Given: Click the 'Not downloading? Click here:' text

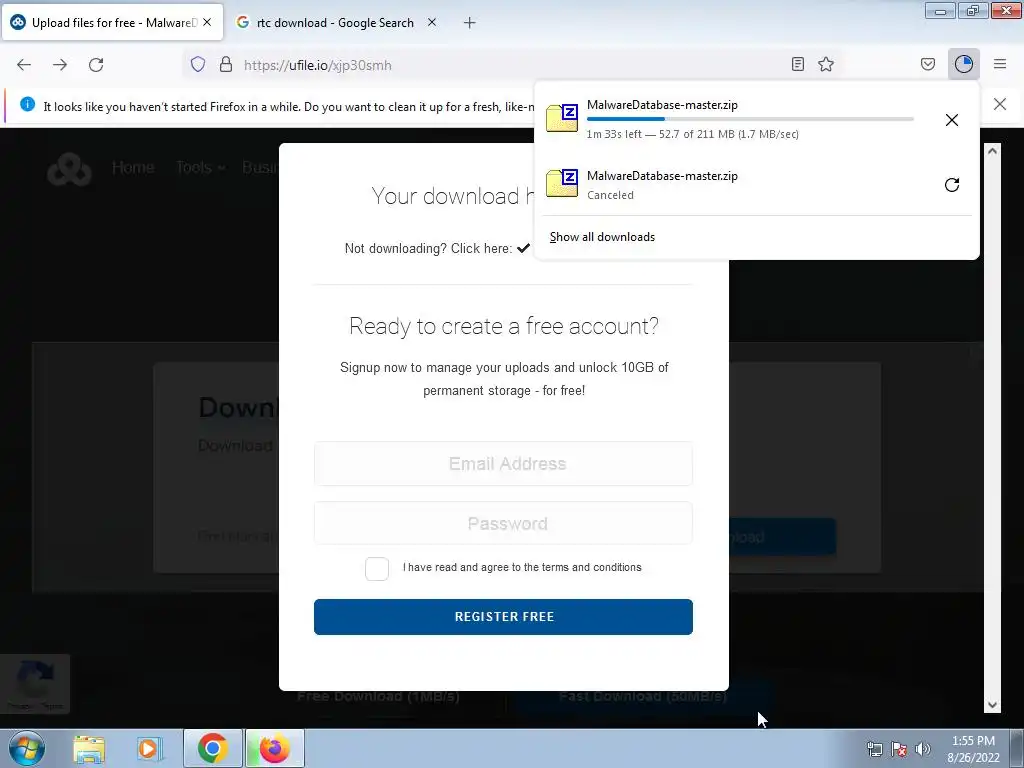Looking at the screenshot, I should click(x=428, y=249).
